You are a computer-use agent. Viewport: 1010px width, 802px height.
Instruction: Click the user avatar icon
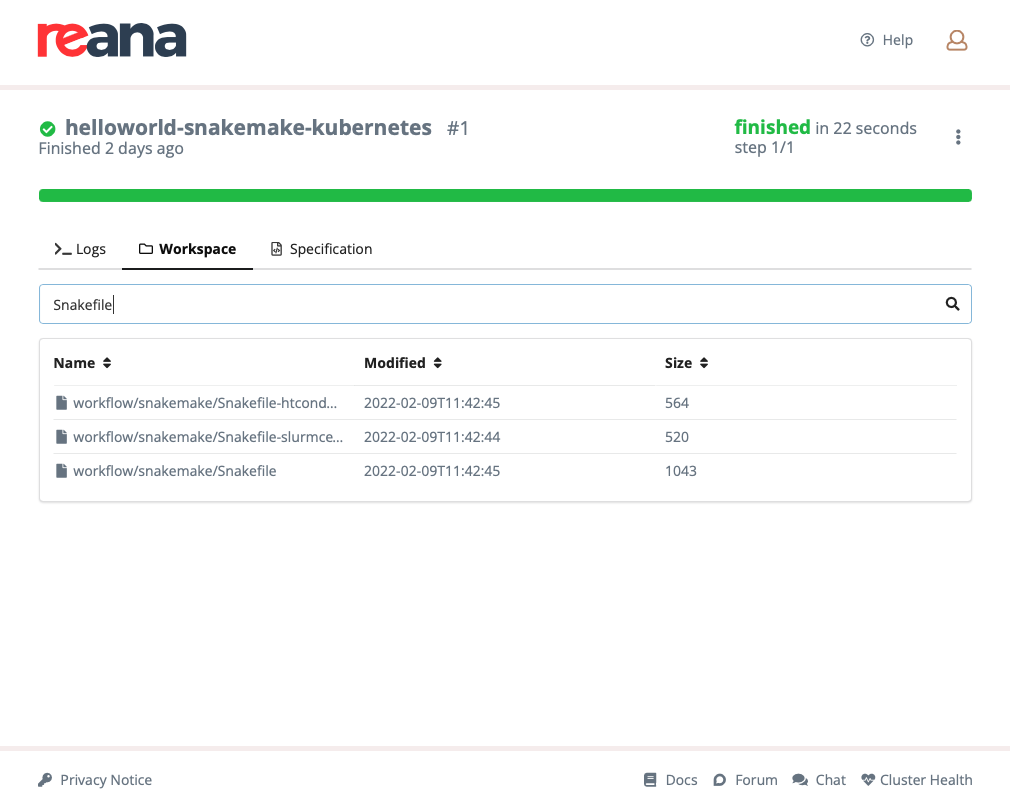click(956, 40)
